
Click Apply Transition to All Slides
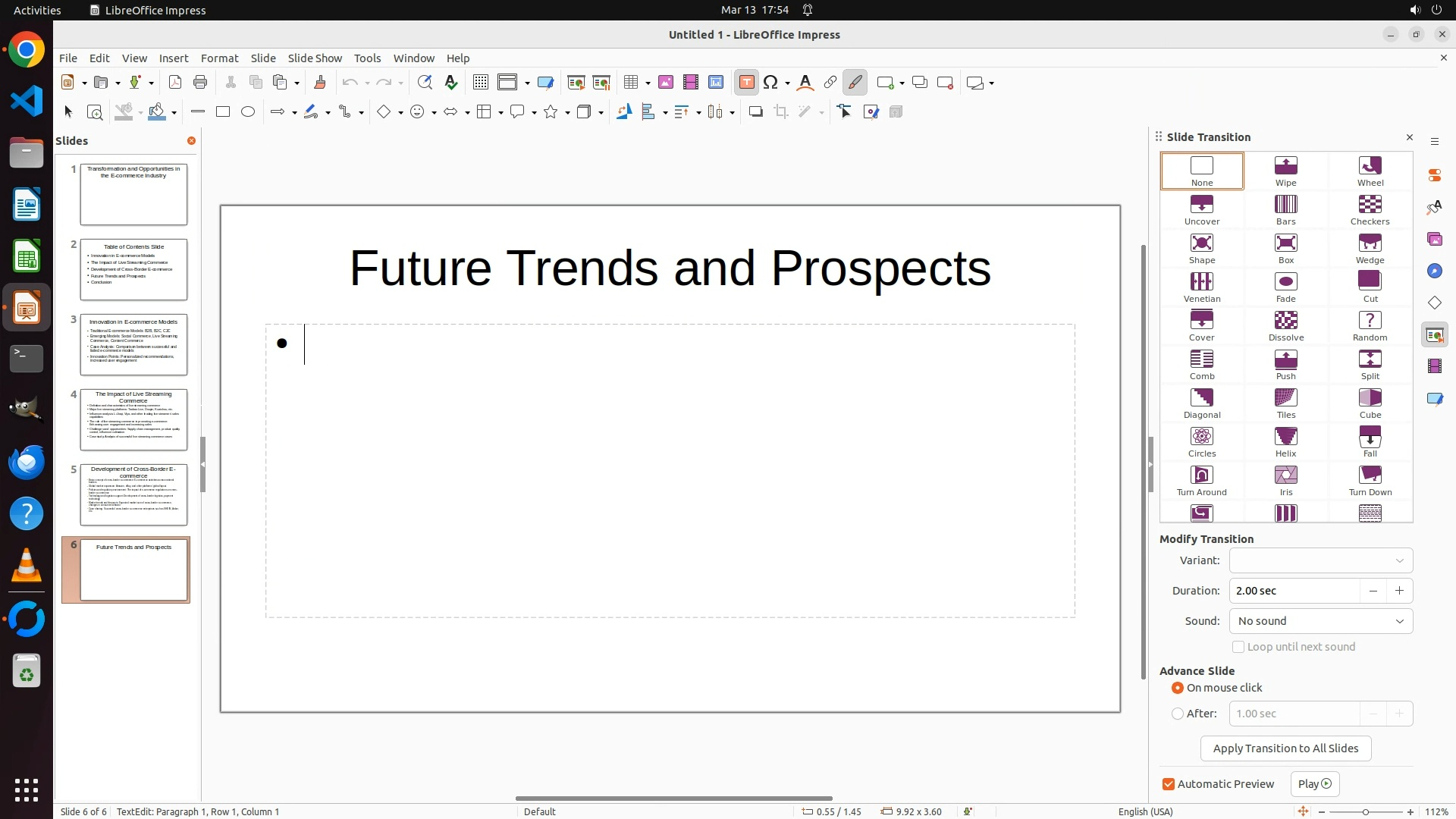pos(1285,748)
